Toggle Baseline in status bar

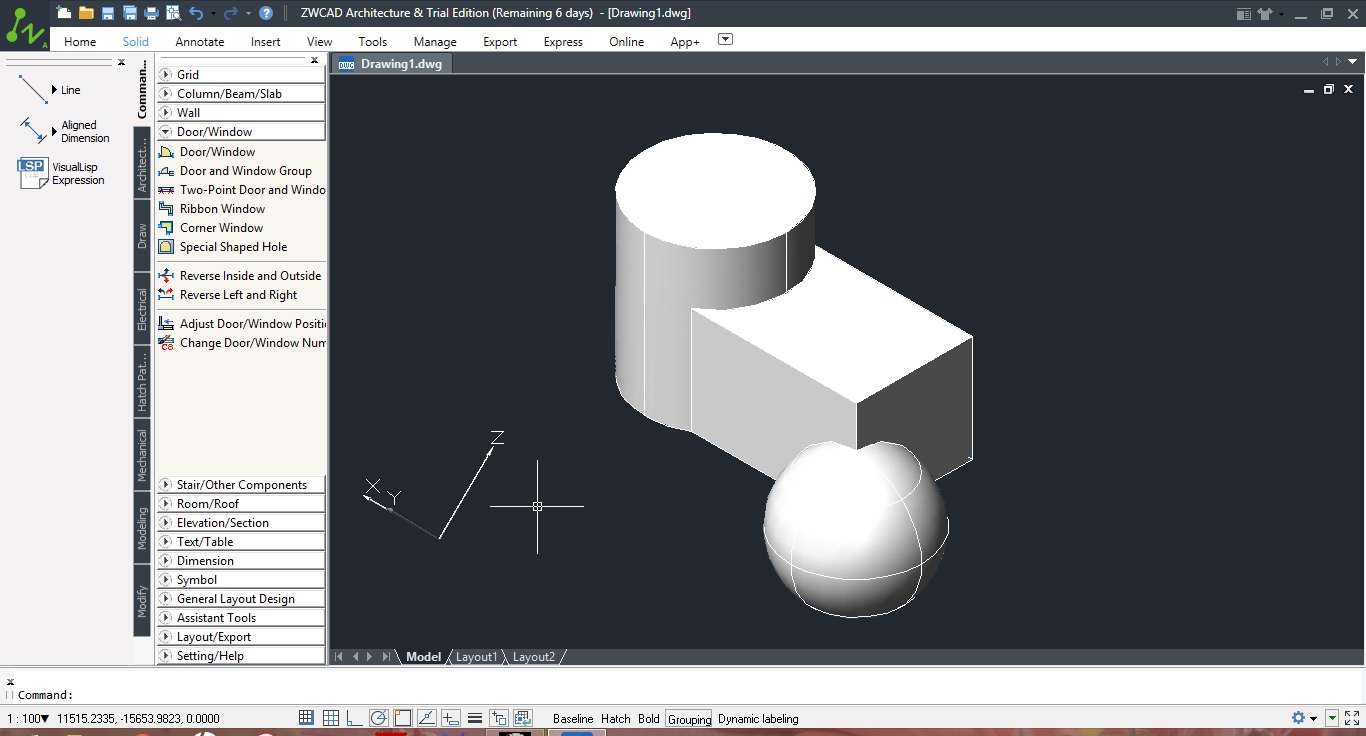pyautogui.click(x=573, y=719)
